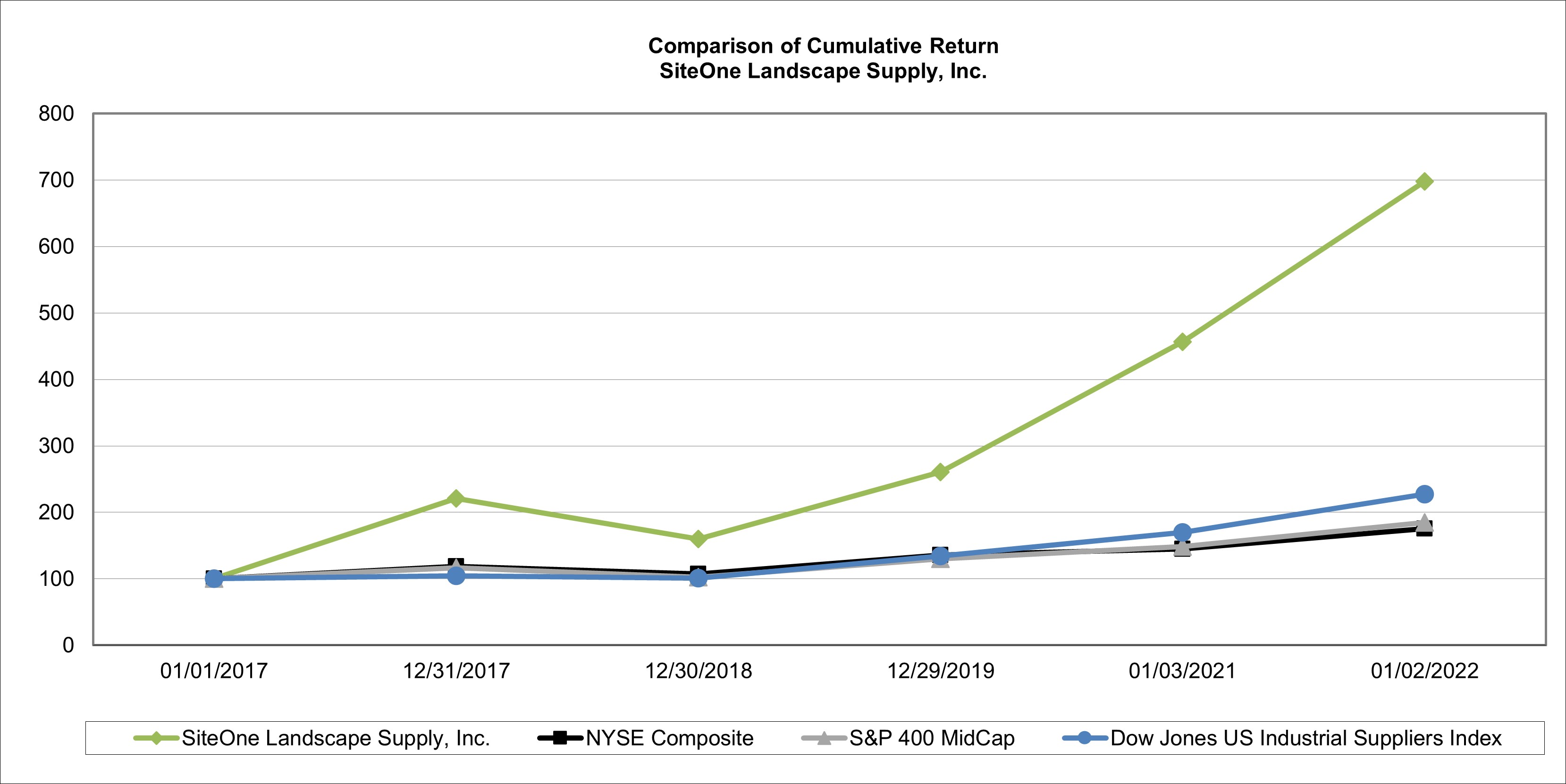Click the 'Dow Jones US Industrial Suppliers Index' legend text
This screenshot has width=1566, height=784.
click(1306, 738)
